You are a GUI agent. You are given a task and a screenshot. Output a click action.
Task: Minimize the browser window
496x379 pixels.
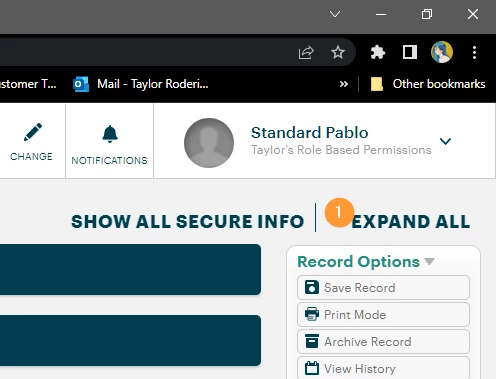point(381,14)
